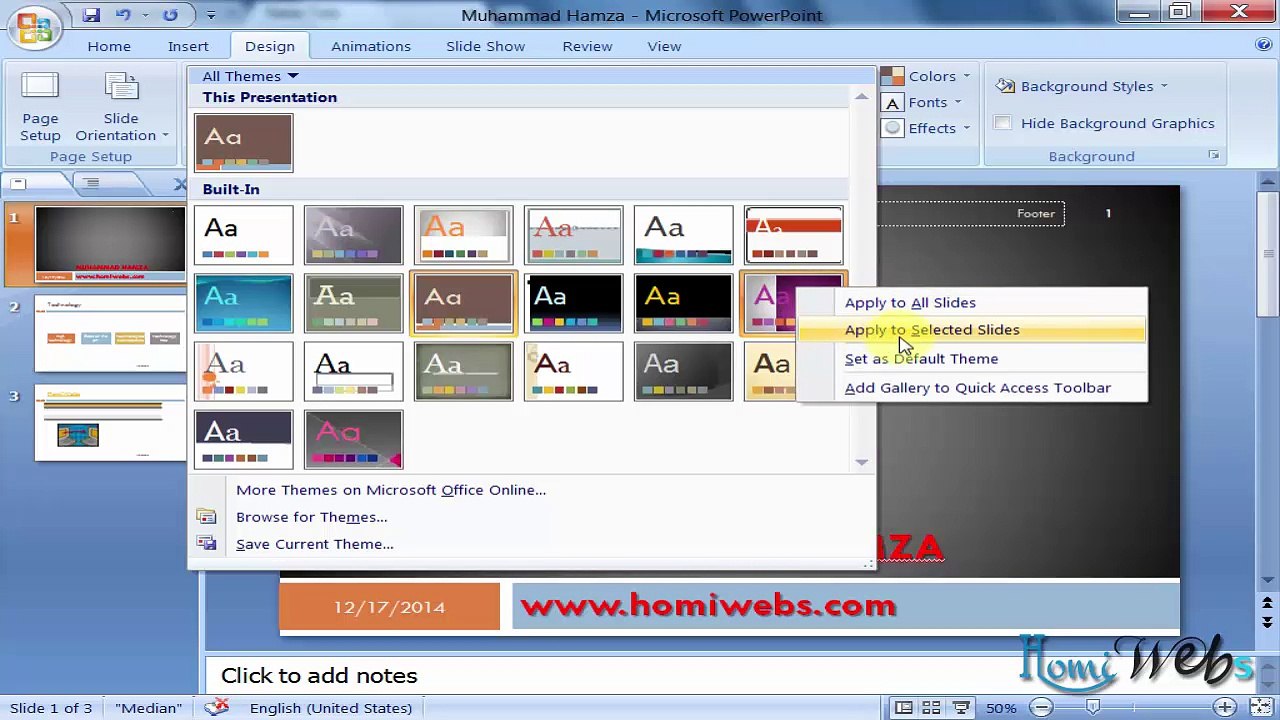Click the 50% zoom level button
The height and width of the screenshot is (720, 1280).
click(1001, 708)
